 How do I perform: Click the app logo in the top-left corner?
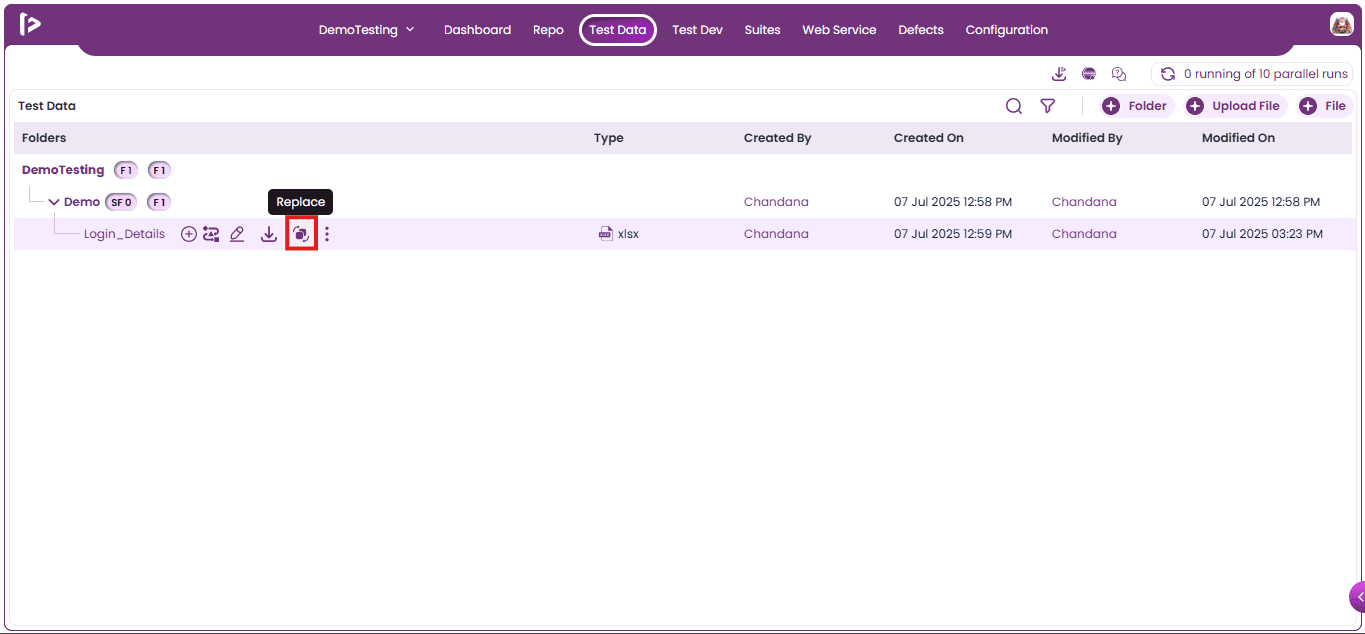coord(30,24)
